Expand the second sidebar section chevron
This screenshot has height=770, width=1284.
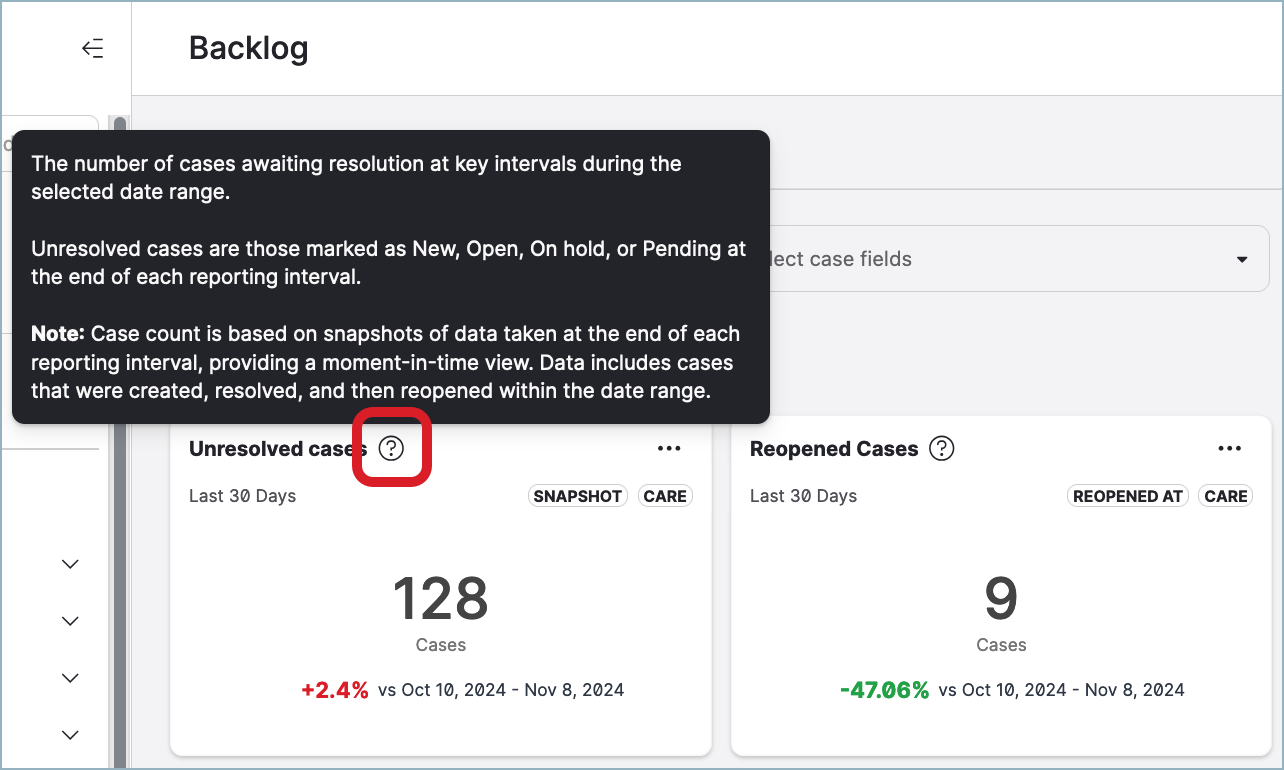69,620
